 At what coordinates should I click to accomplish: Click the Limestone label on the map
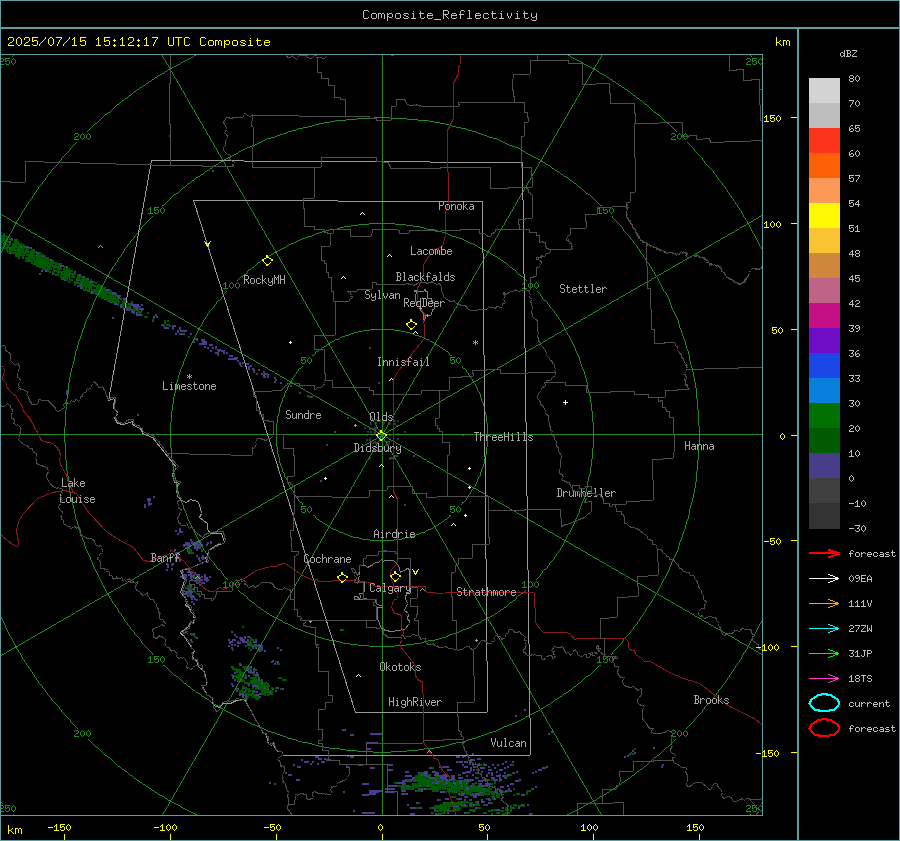(189, 386)
